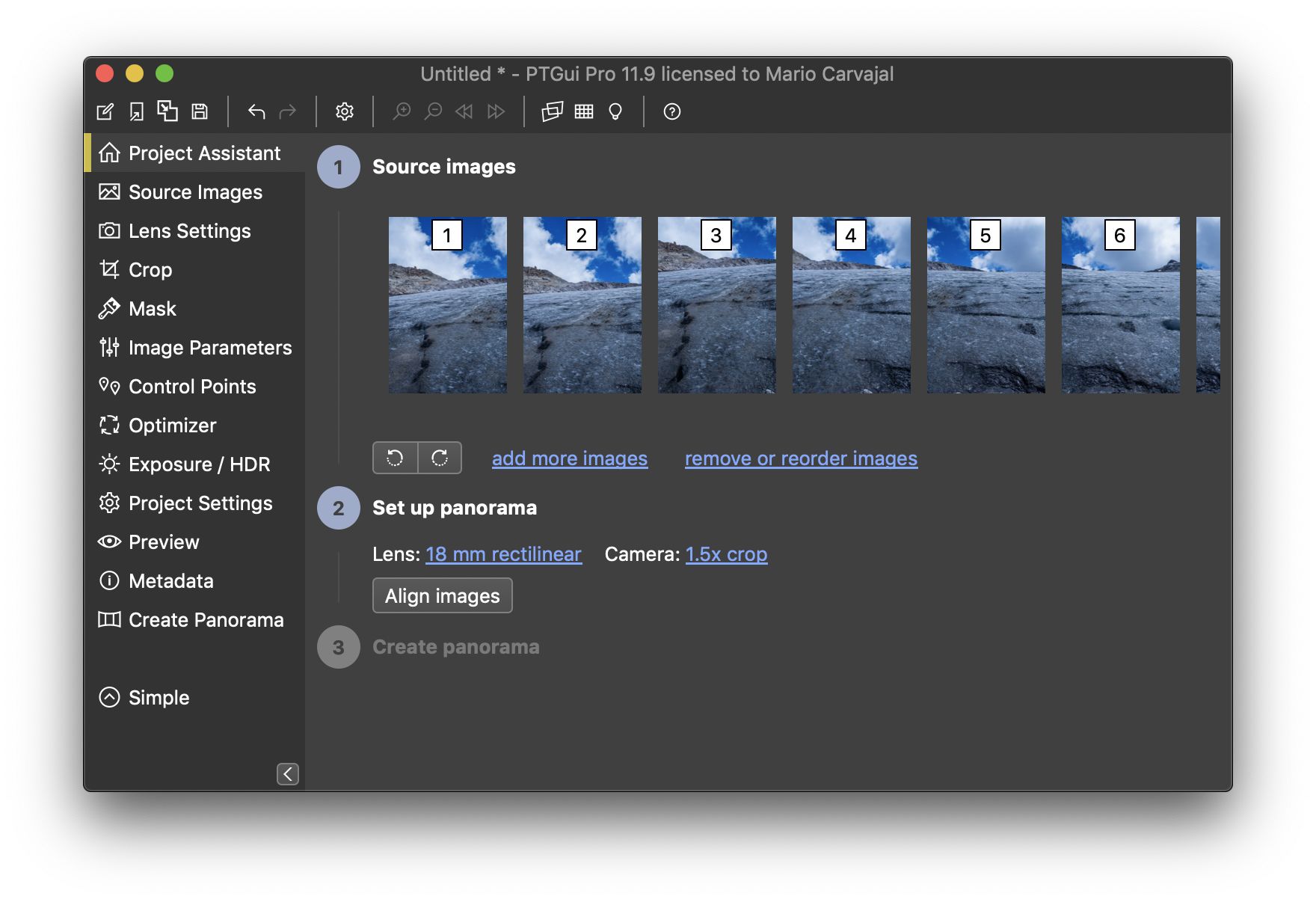
Task: Click the Save Project toolbar icon
Action: pyautogui.click(x=200, y=111)
